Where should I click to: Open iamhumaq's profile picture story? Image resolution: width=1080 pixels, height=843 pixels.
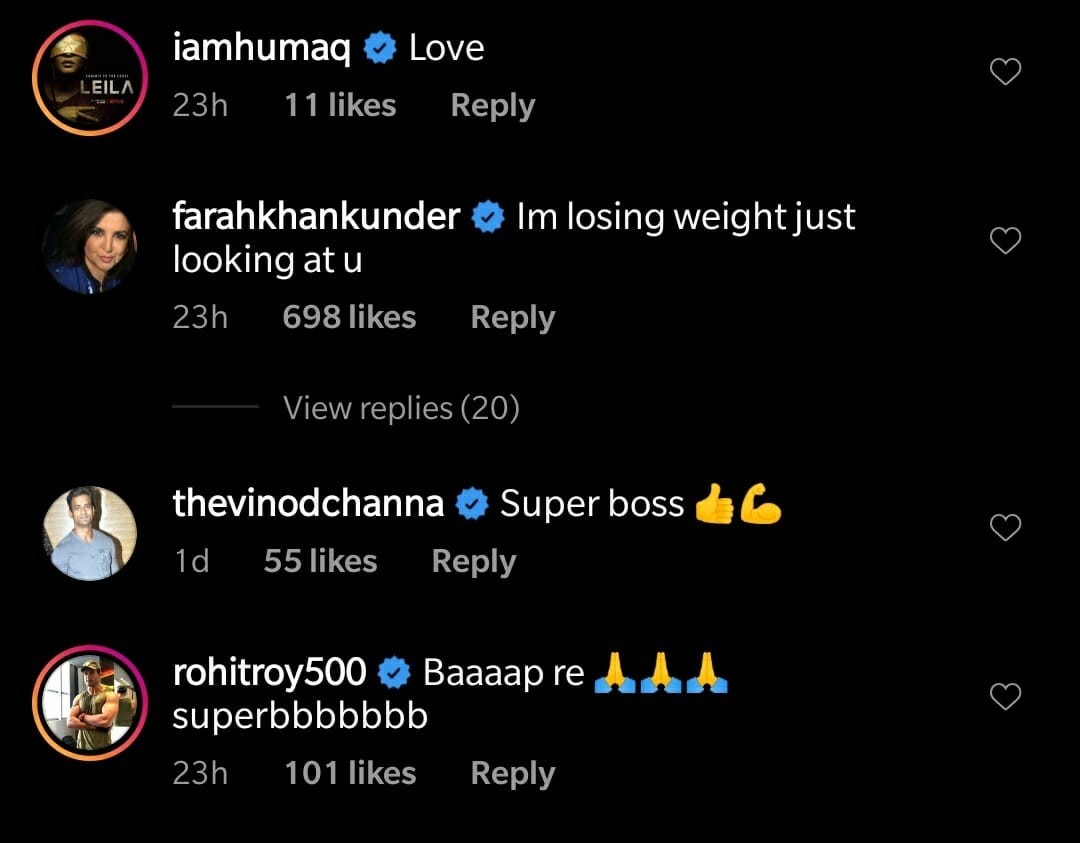(89, 87)
